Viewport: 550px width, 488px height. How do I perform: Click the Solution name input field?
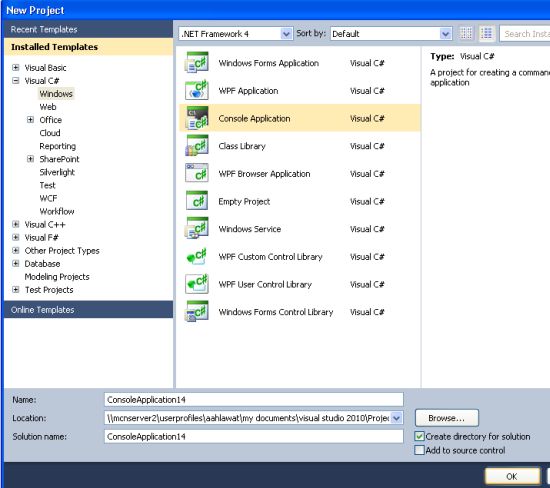(x=254, y=436)
